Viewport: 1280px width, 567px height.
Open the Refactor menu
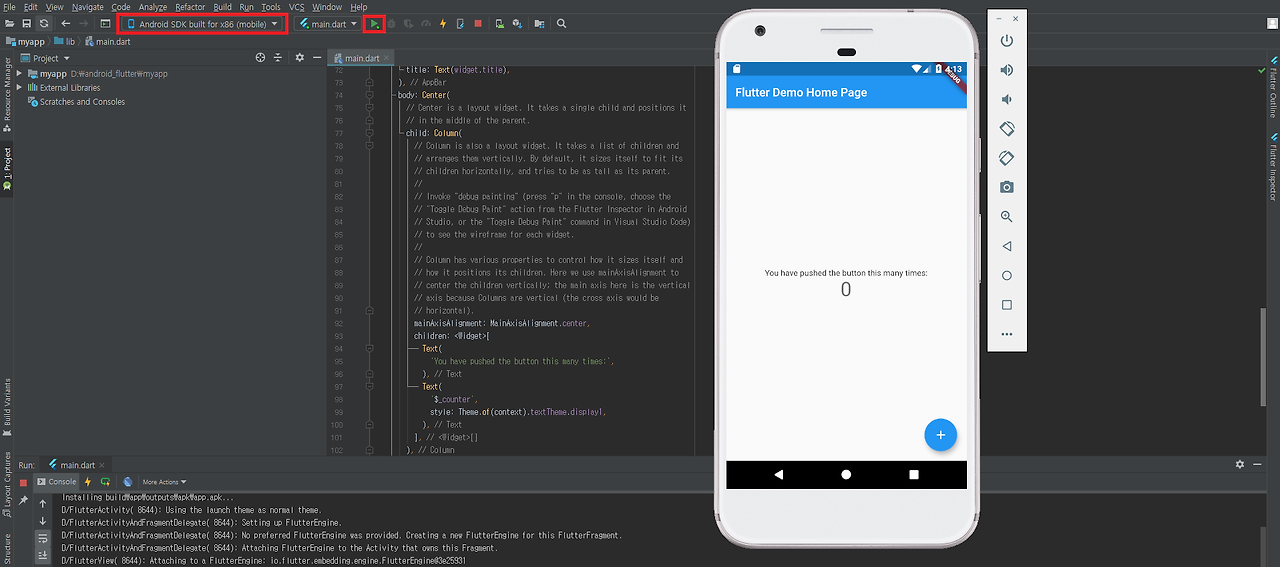(x=190, y=7)
